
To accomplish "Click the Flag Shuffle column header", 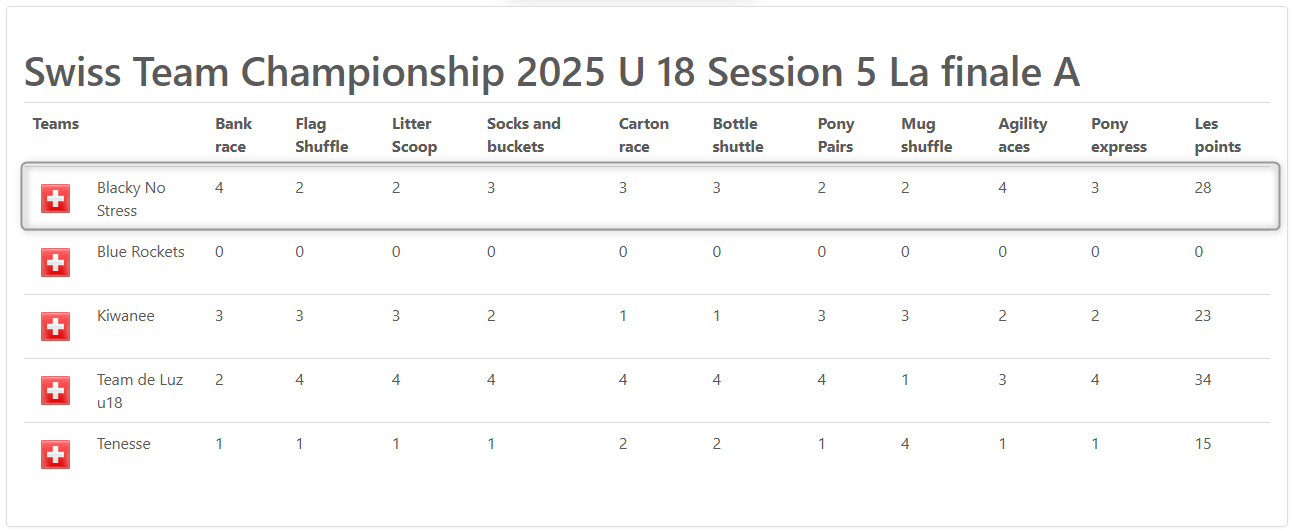I will pos(321,135).
